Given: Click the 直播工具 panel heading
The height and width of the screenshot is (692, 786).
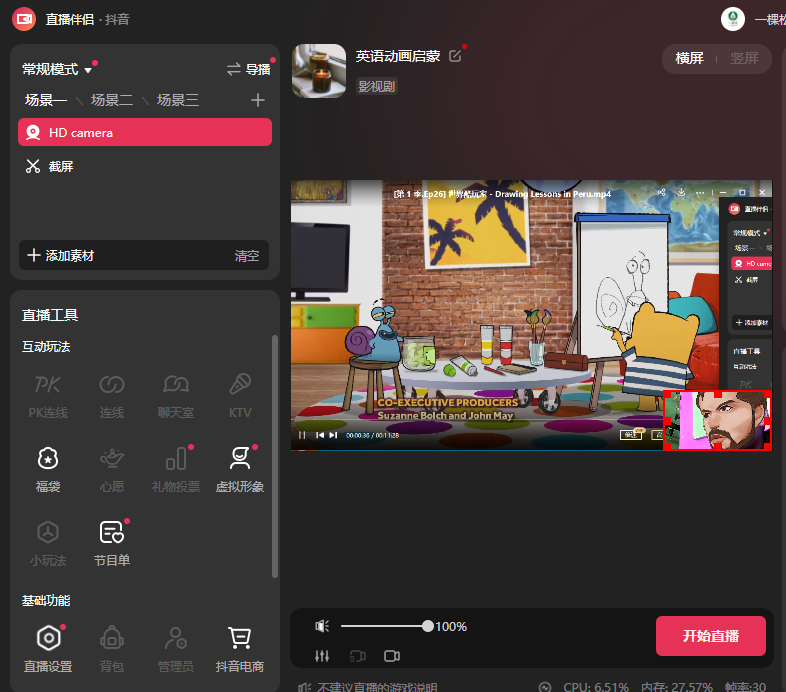Looking at the screenshot, I should click(50, 315).
